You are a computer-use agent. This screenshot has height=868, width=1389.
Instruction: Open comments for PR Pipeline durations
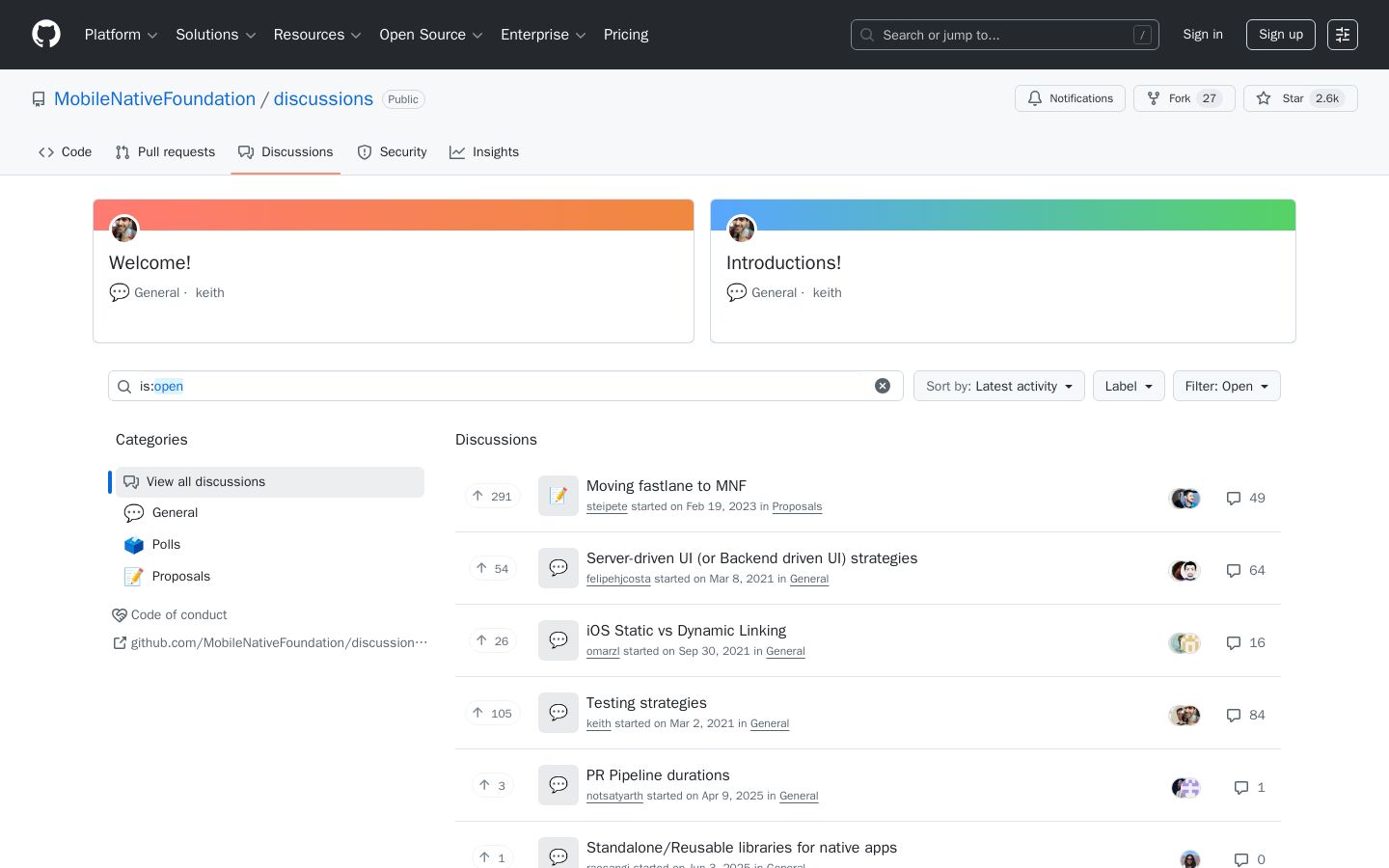(1249, 787)
